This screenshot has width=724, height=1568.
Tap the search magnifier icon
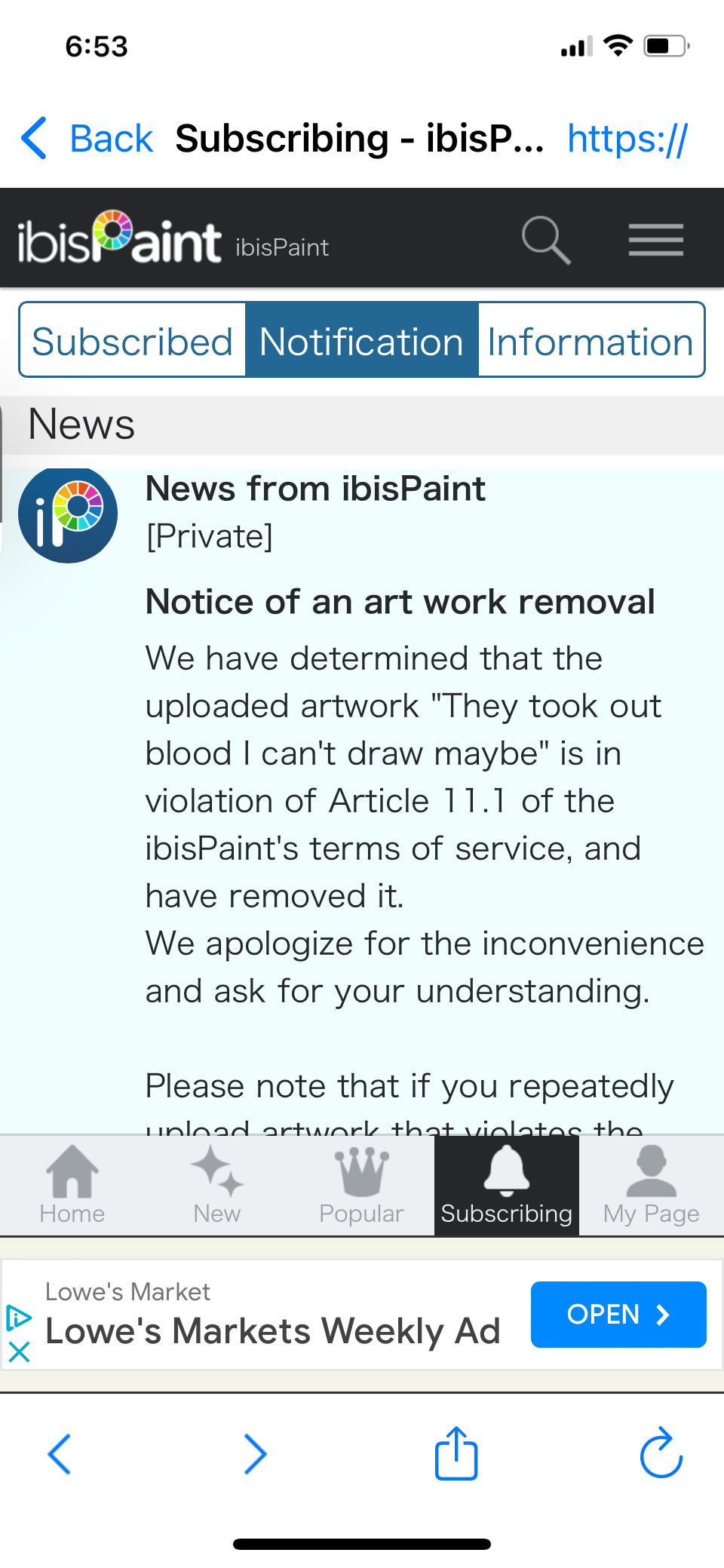[x=545, y=241]
